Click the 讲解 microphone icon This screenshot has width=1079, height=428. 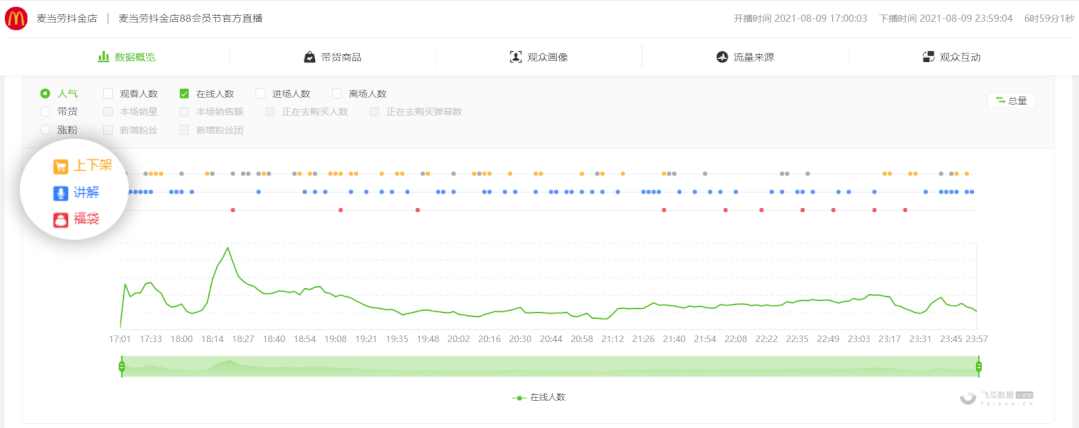click(x=61, y=193)
